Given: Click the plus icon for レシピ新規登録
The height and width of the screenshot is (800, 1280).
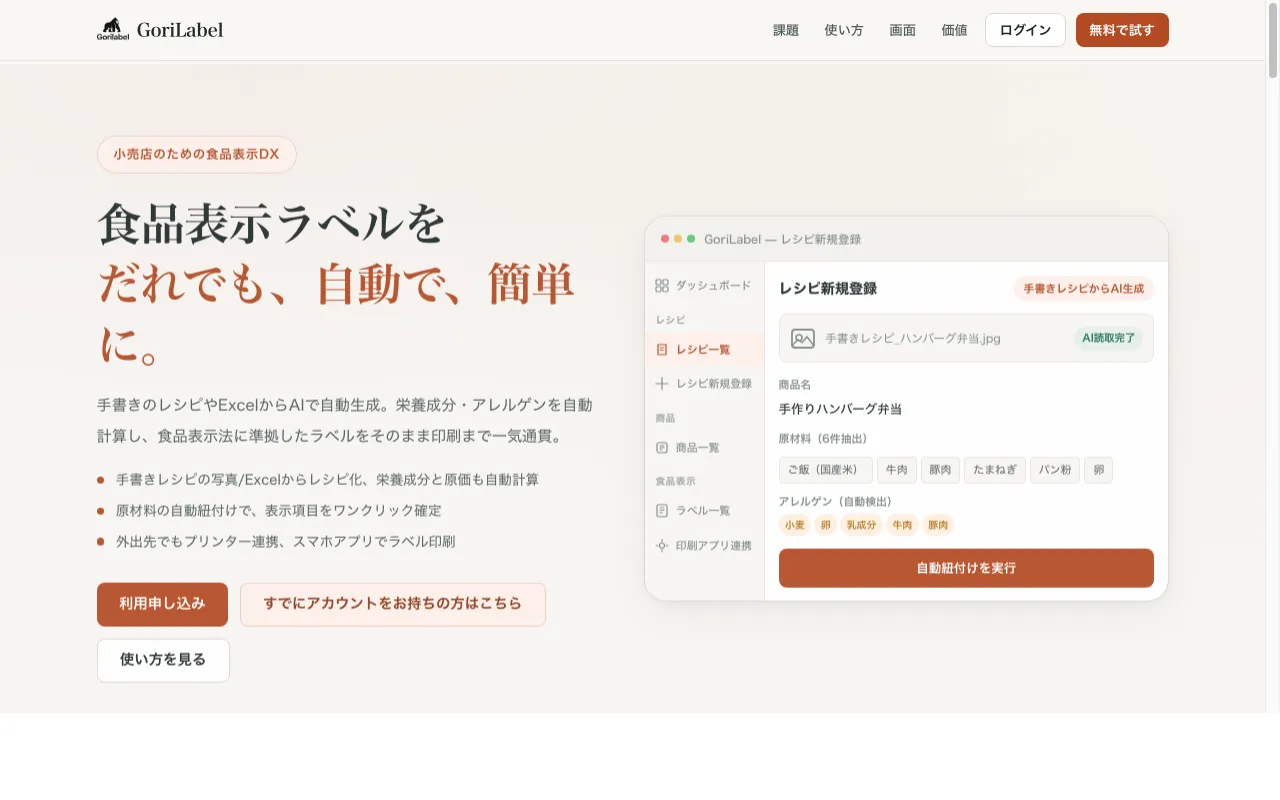Looking at the screenshot, I should (x=662, y=383).
